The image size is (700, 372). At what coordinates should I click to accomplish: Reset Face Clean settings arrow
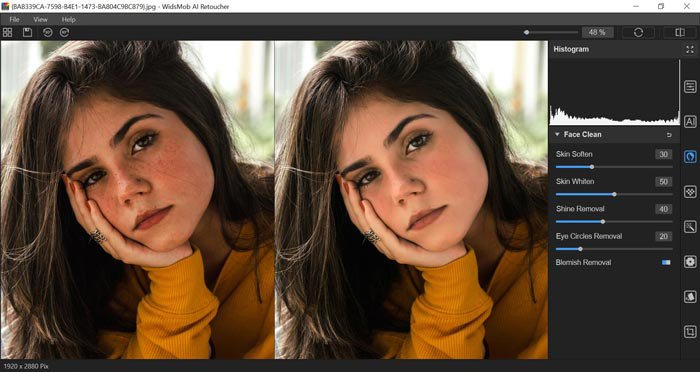click(x=669, y=134)
